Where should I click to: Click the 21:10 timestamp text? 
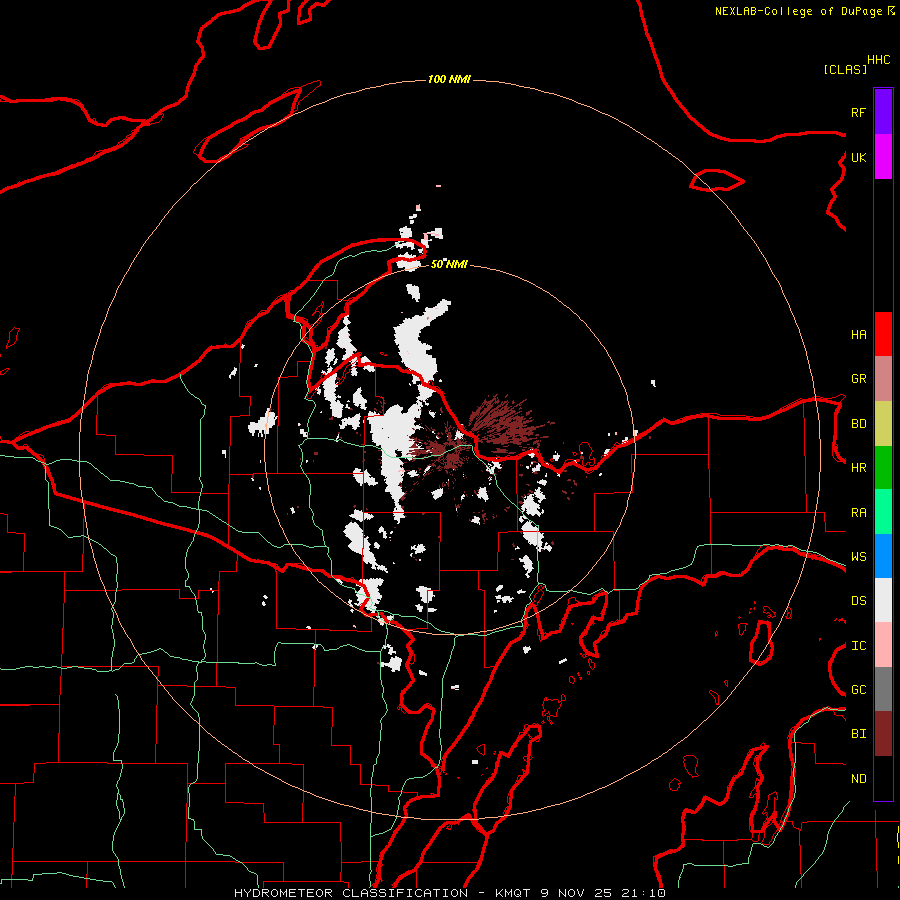643,893
